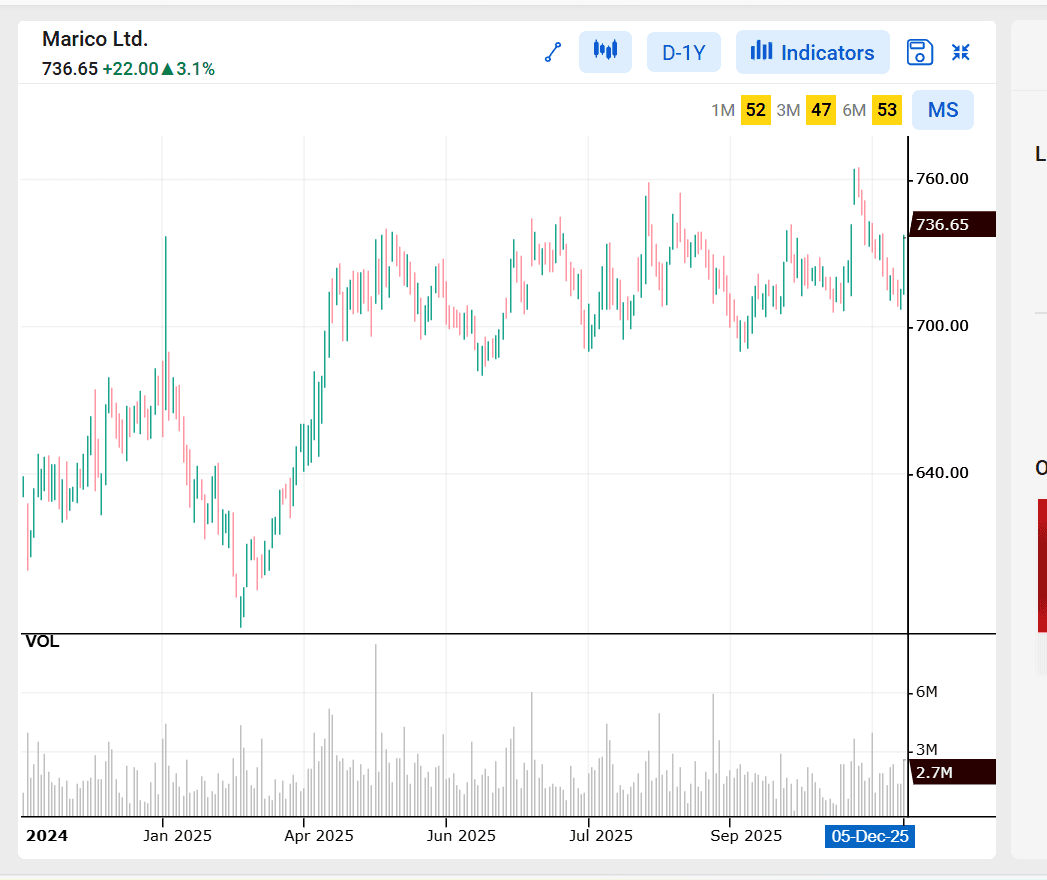Click the 2.7M volume axis marker
This screenshot has width=1047, height=880.
952,773
